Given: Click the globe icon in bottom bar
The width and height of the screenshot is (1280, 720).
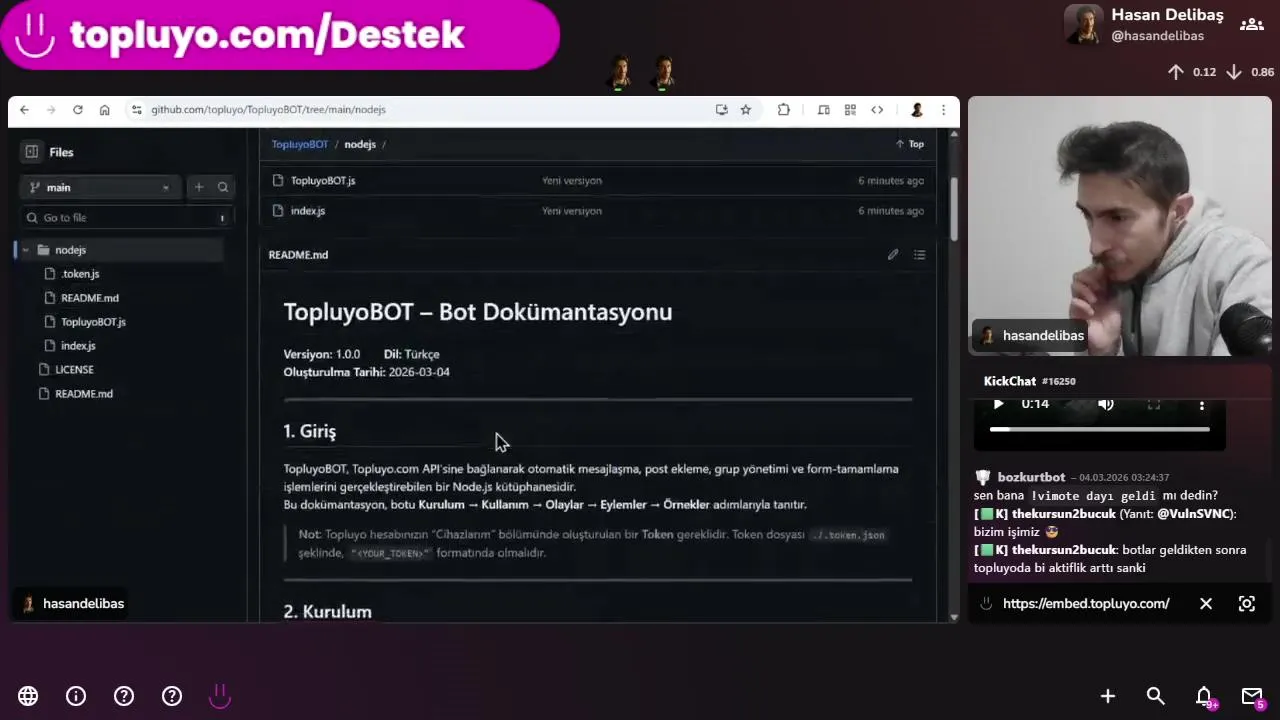Looking at the screenshot, I should pos(28,696).
